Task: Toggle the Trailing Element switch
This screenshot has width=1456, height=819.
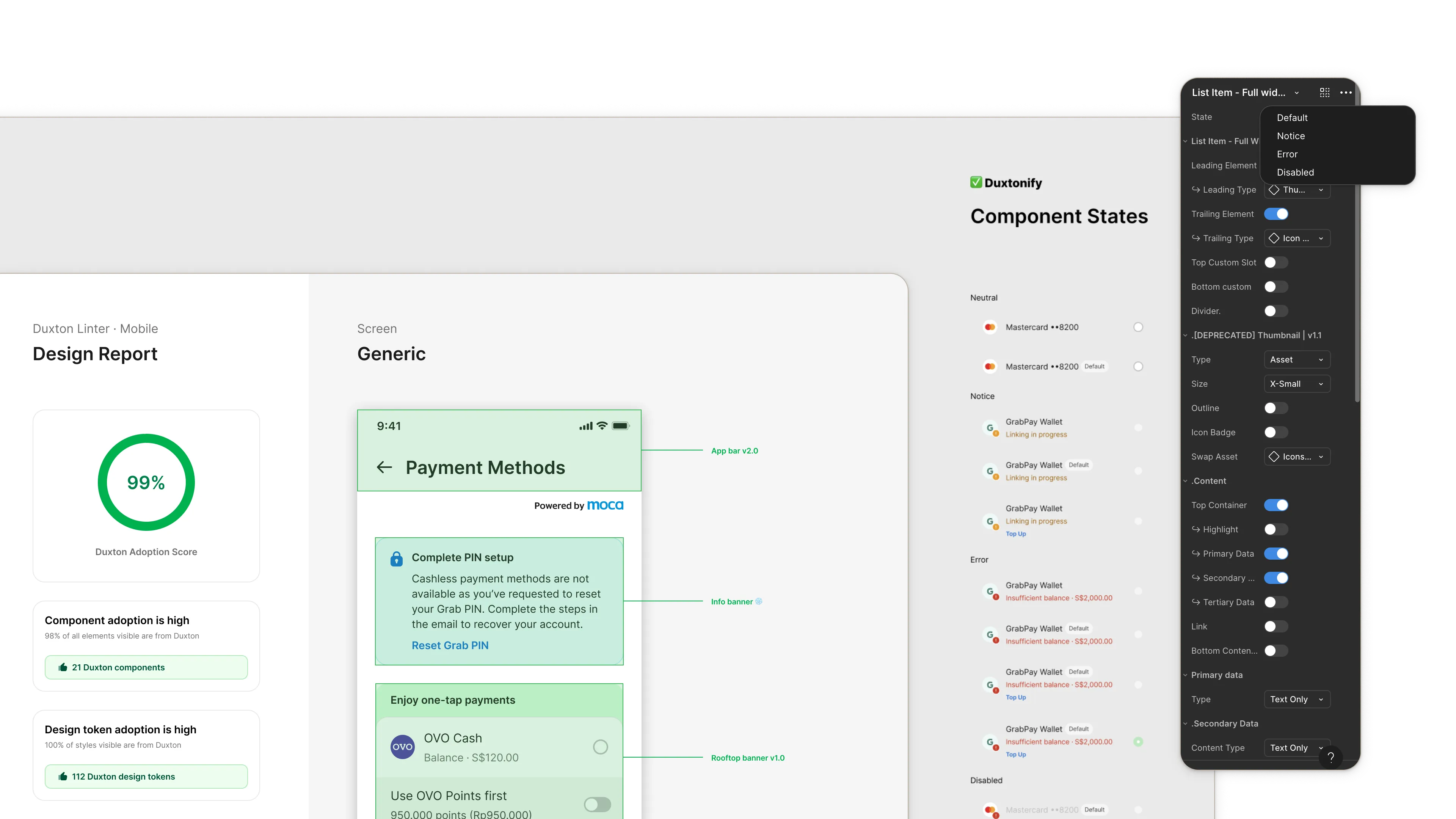Action: pos(1276,213)
